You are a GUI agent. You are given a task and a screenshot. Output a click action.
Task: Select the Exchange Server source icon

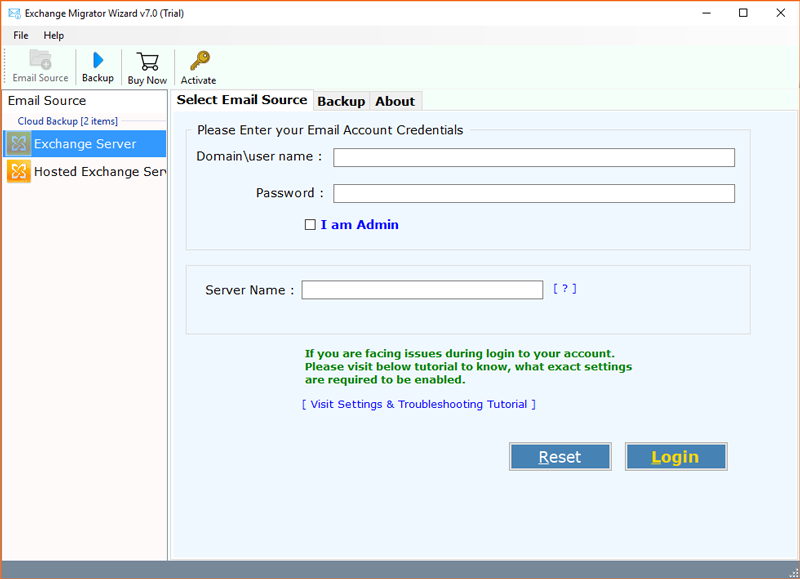pyautogui.click(x=18, y=144)
